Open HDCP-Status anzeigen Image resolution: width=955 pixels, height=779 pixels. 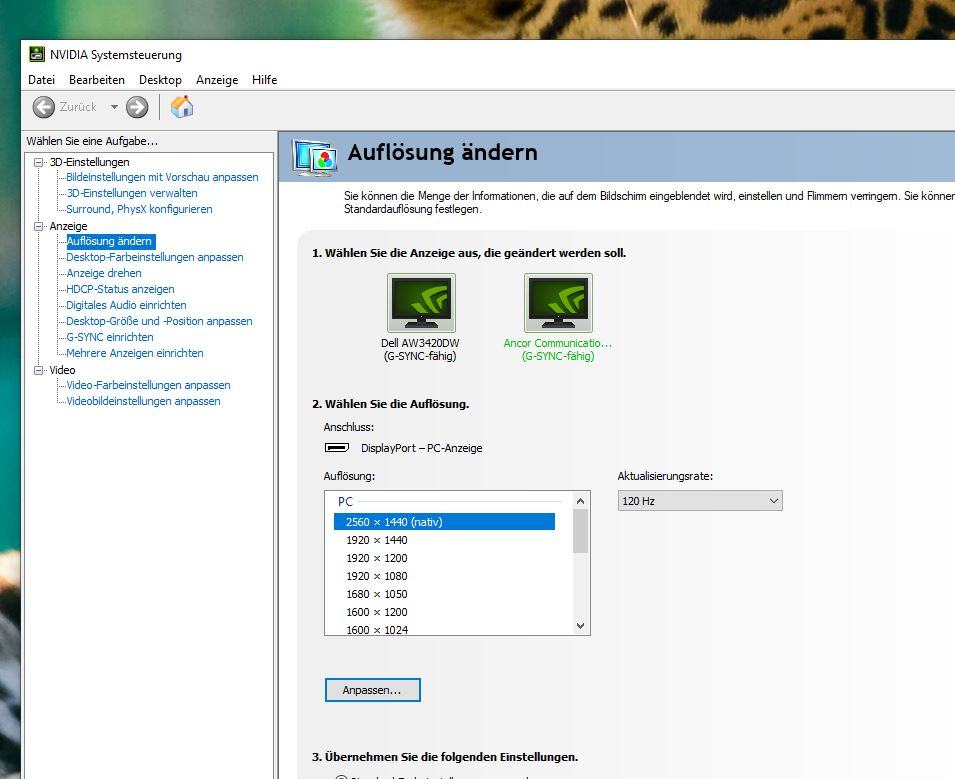point(120,289)
